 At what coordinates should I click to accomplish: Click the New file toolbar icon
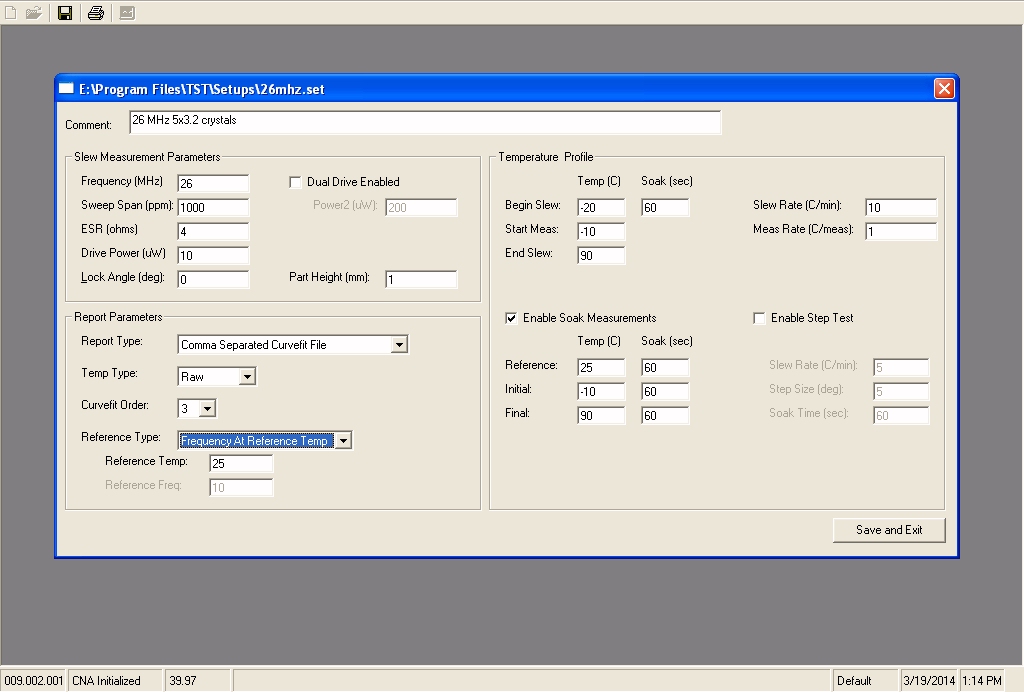pos(11,13)
